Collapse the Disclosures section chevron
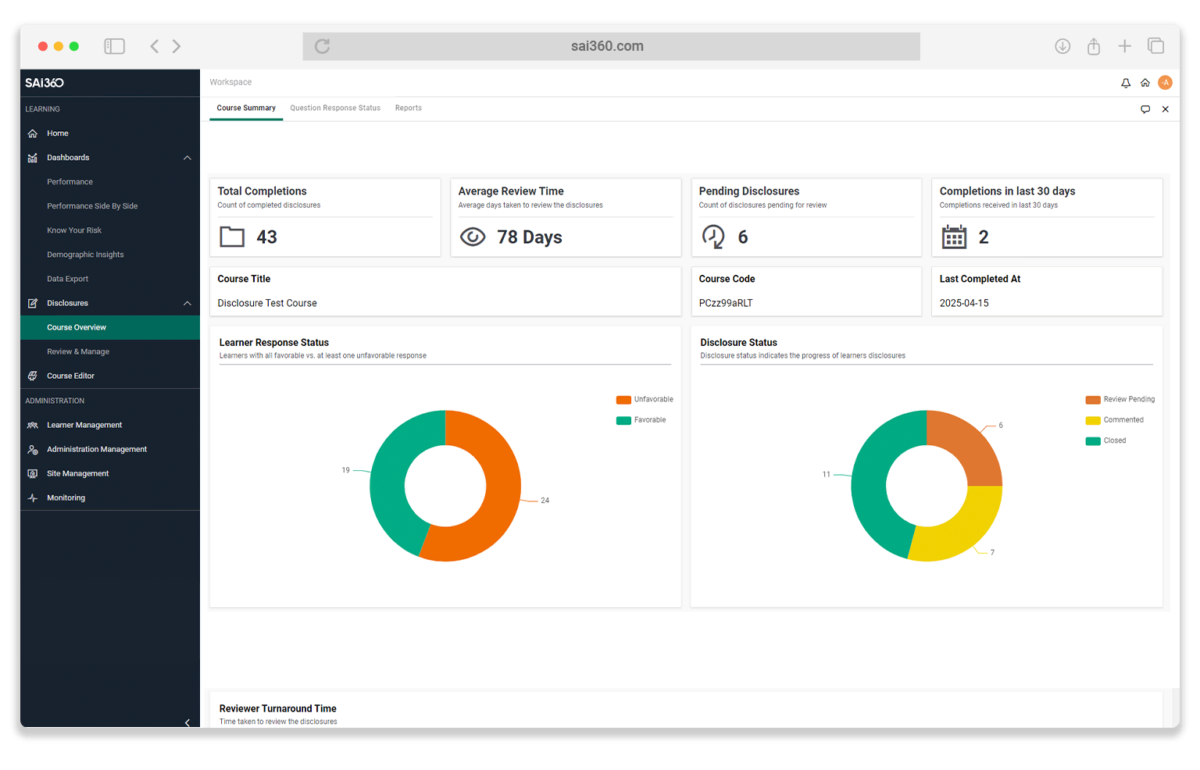1200x770 pixels. 187,303
